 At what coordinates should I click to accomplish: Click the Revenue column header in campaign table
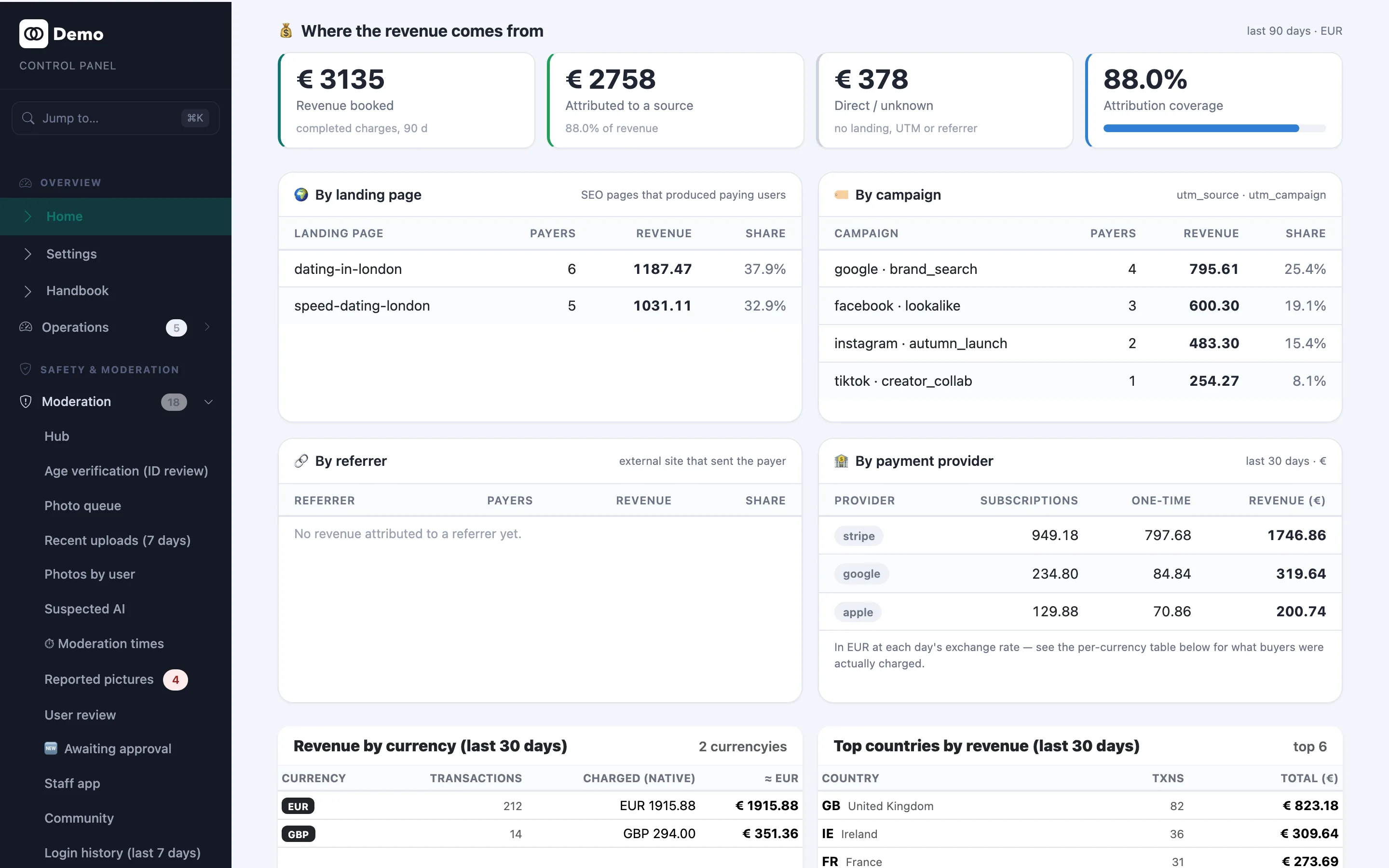1211,234
